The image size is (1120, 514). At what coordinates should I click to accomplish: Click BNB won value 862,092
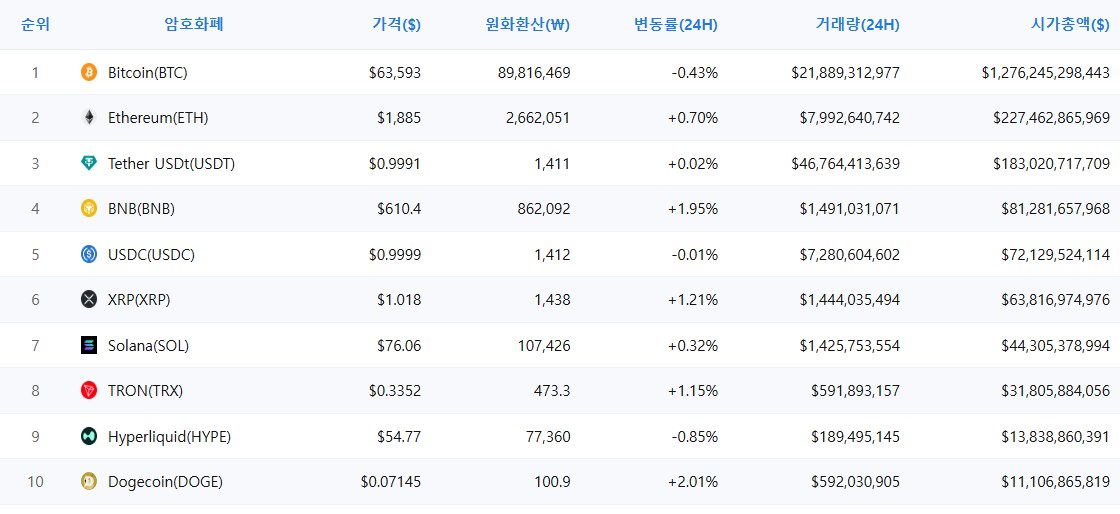point(544,208)
